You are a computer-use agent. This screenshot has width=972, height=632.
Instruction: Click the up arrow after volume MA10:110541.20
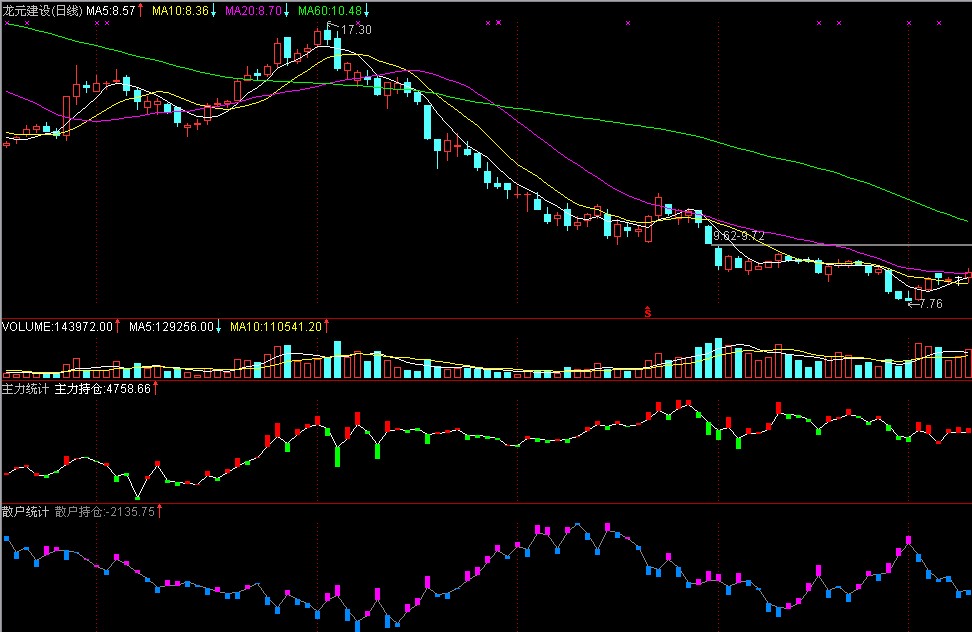coord(326,326)
